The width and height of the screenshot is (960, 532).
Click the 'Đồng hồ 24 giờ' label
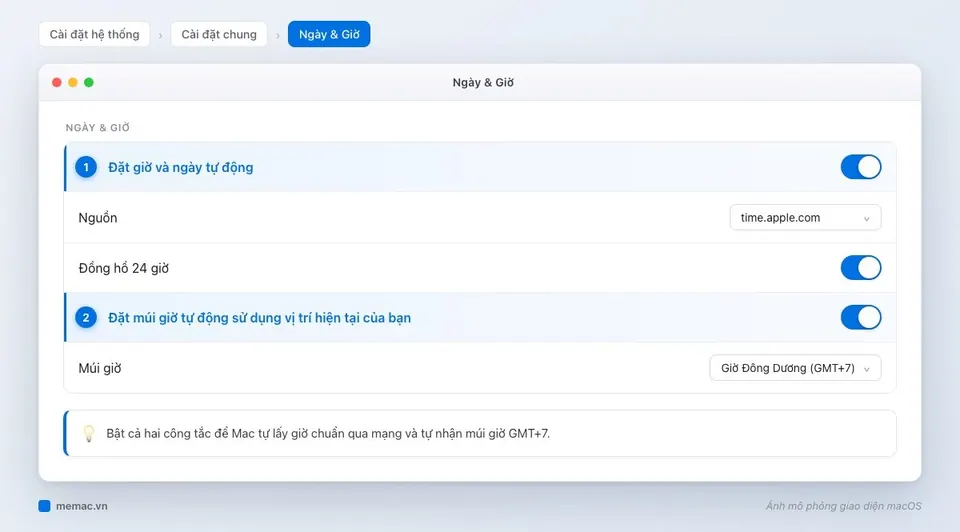(124, 268)
